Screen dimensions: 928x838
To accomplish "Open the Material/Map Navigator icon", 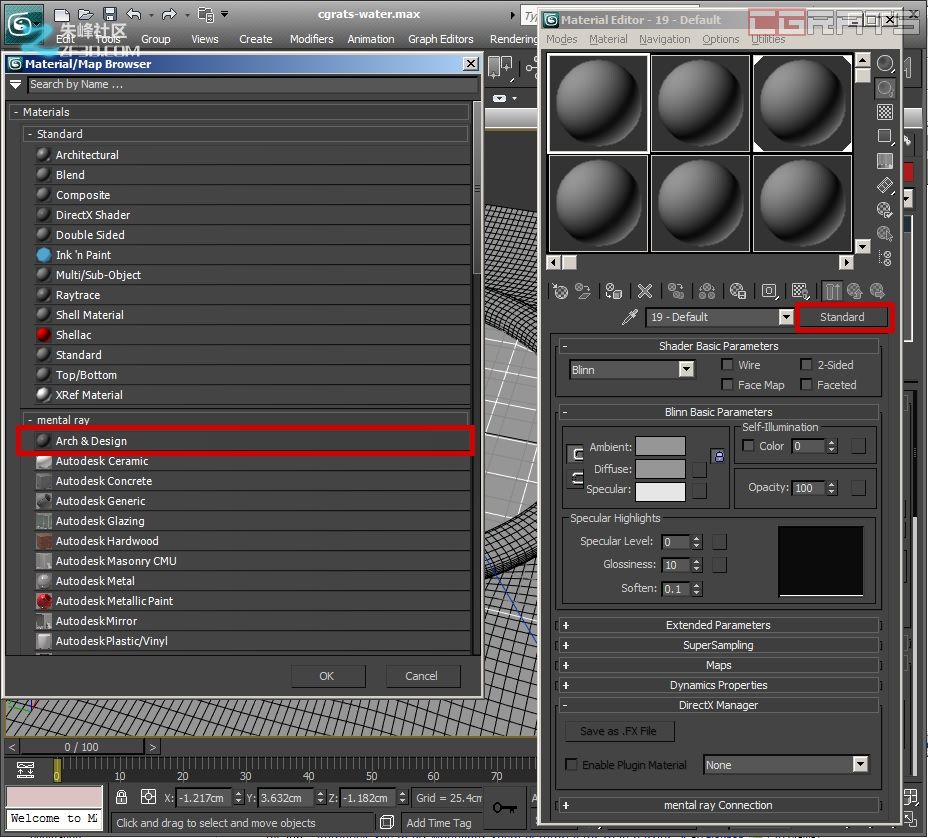I will tap(885, 258).
